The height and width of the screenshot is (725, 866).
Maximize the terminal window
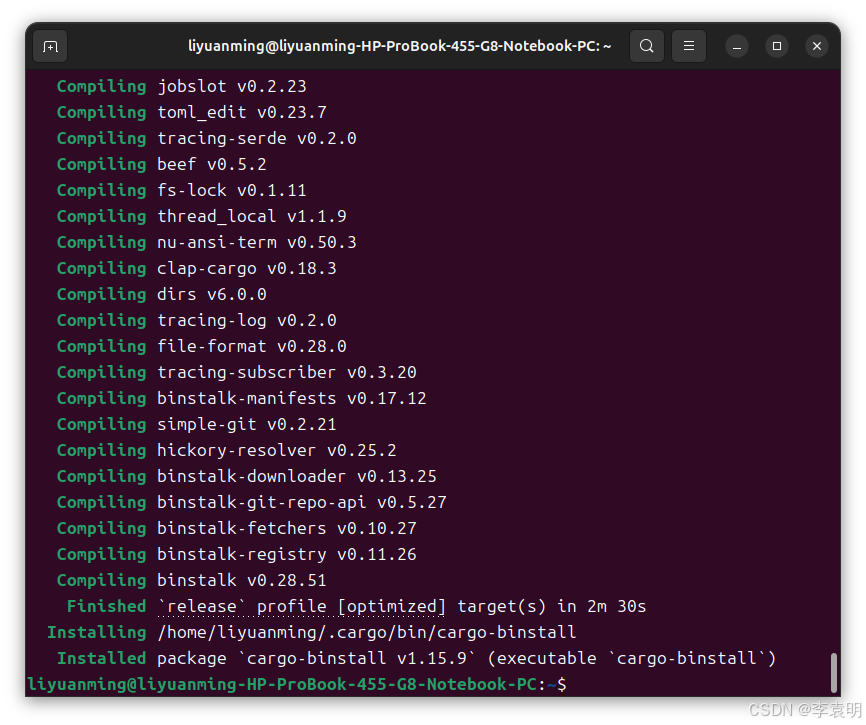click(777, 46)
